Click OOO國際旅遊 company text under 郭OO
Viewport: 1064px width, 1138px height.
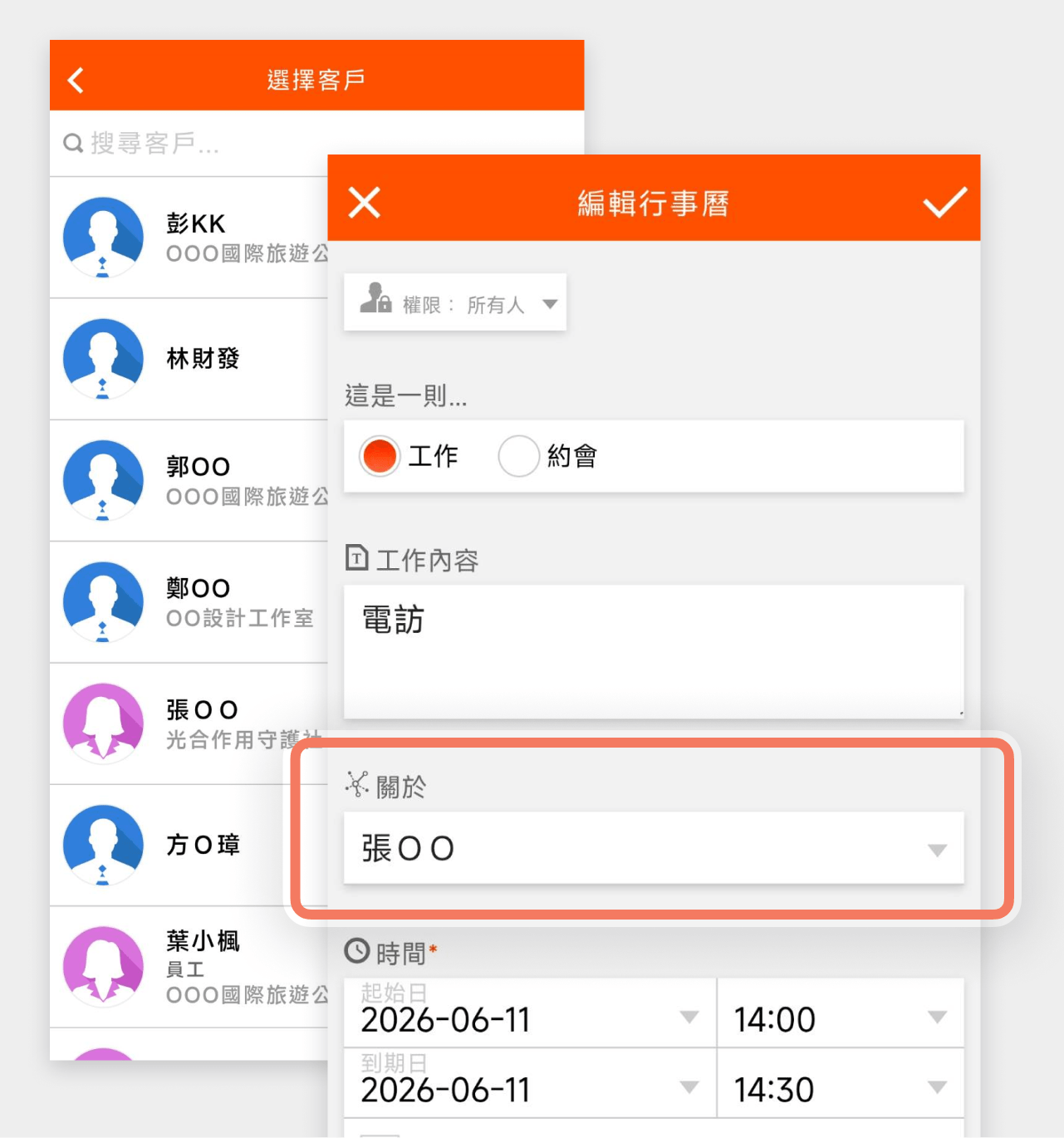[247, 497]
